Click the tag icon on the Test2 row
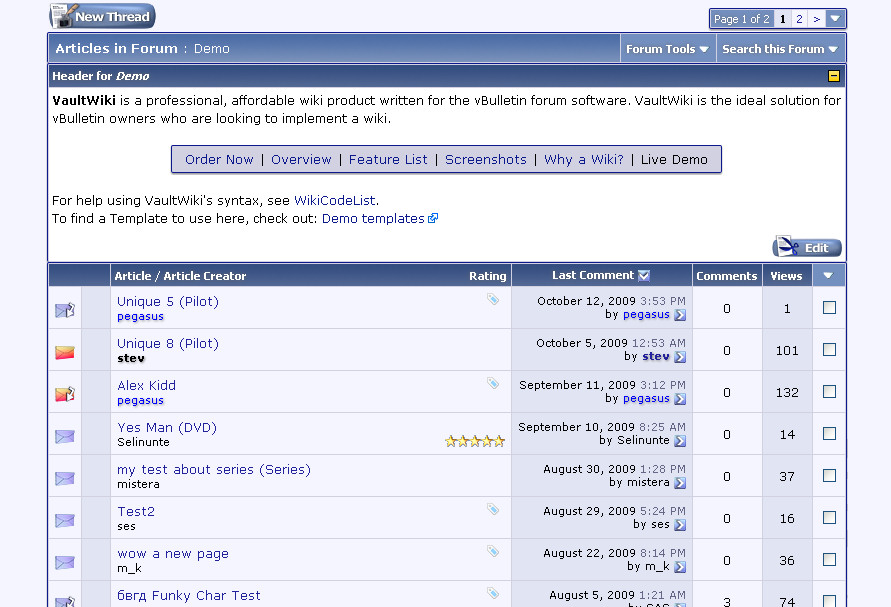This screenshot has width=891, height=607. tap(493, 509)
